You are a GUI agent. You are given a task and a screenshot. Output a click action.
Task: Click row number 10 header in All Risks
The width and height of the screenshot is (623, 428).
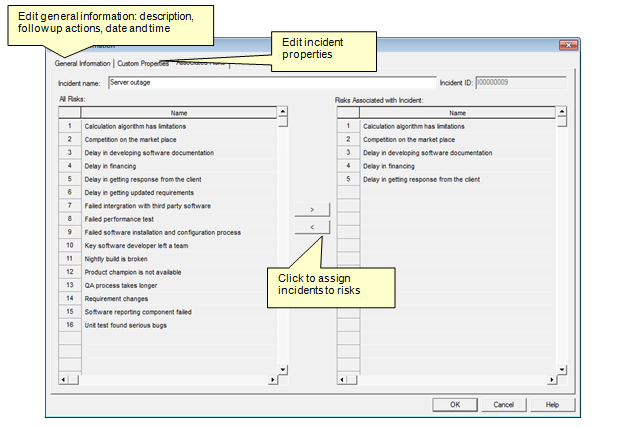(x=70, y=246)
